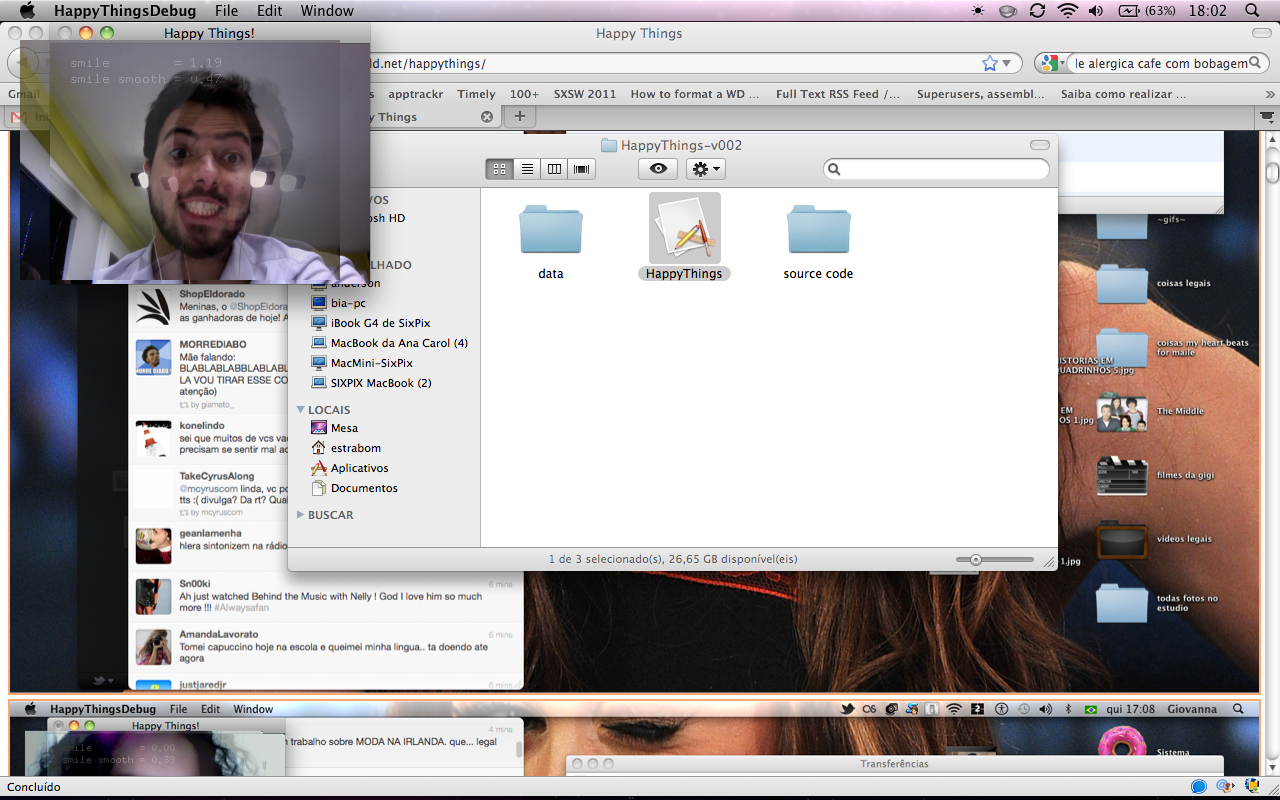1280x800 pixels.
Task: Collapse the LOCAIS sidebar section
Action: (301, 410)
